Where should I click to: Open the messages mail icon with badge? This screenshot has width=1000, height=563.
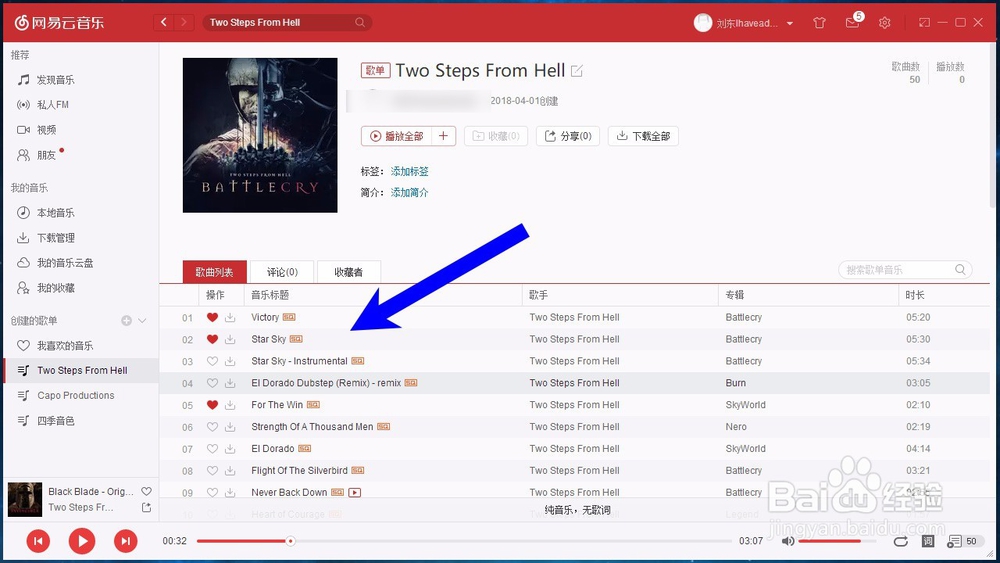click(853, 23)
